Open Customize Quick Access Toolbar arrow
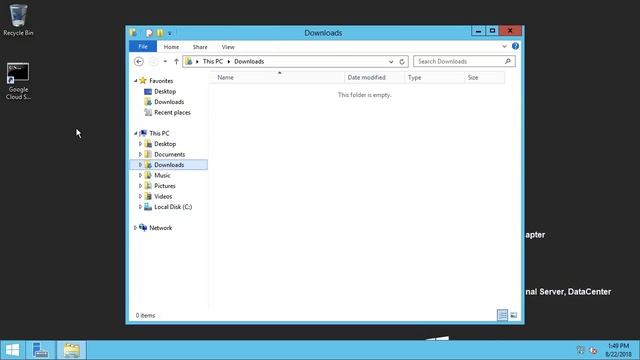Image resolution: width=640 pixels, height=360 pixels. [x=170, y=33]
